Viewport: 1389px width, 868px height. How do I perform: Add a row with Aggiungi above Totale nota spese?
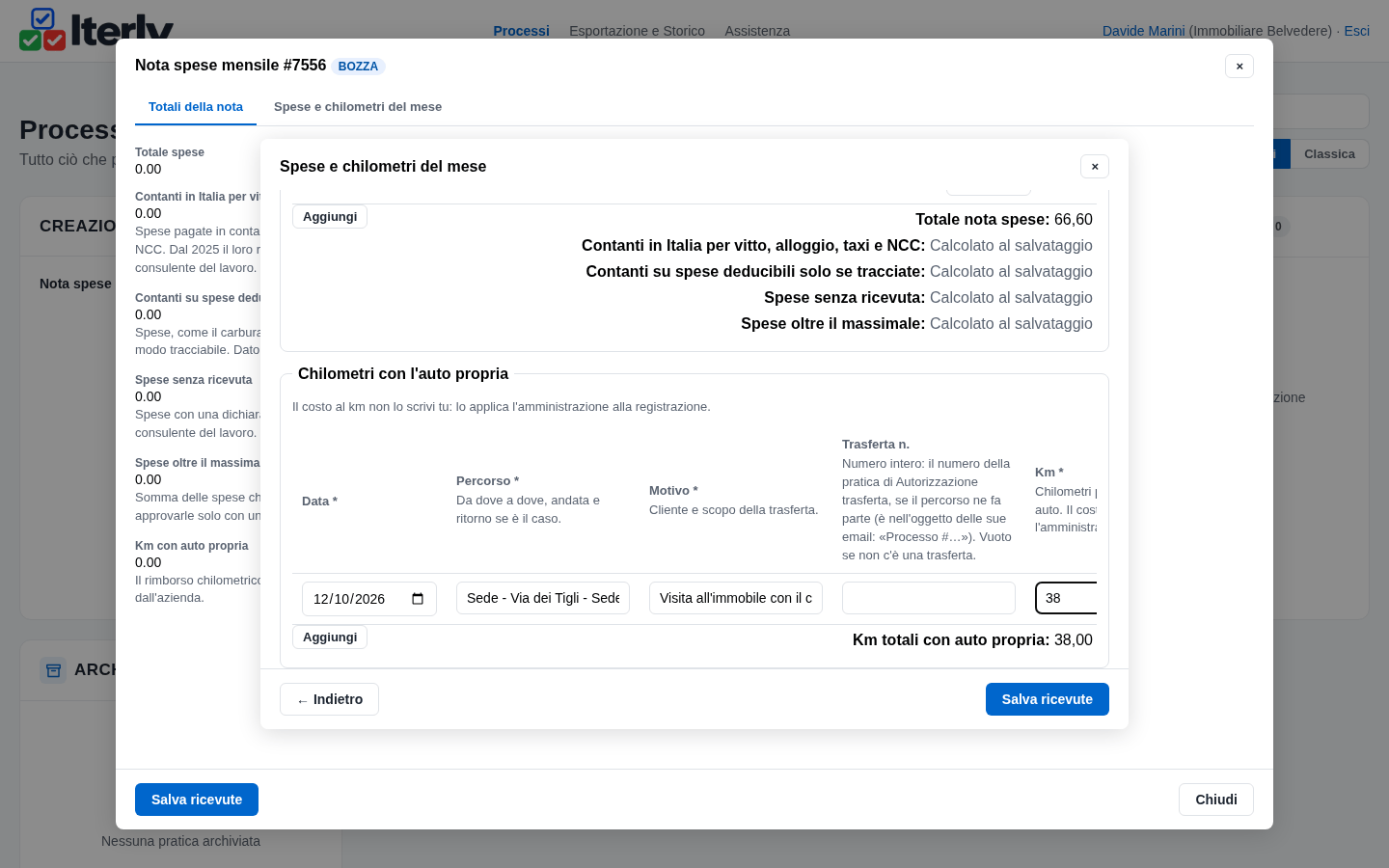330,217
